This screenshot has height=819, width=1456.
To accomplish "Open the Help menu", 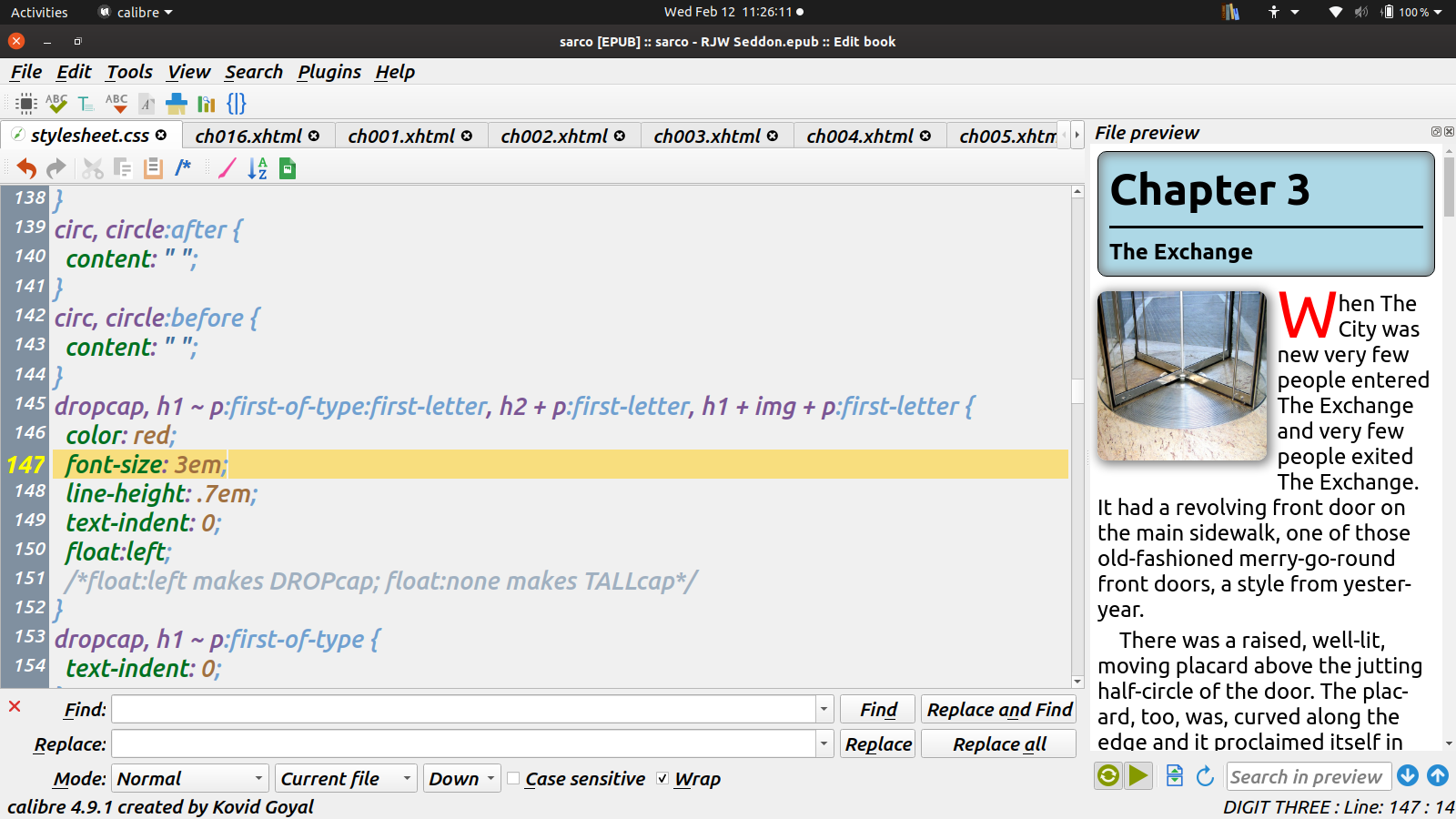I will pos(395,72).
